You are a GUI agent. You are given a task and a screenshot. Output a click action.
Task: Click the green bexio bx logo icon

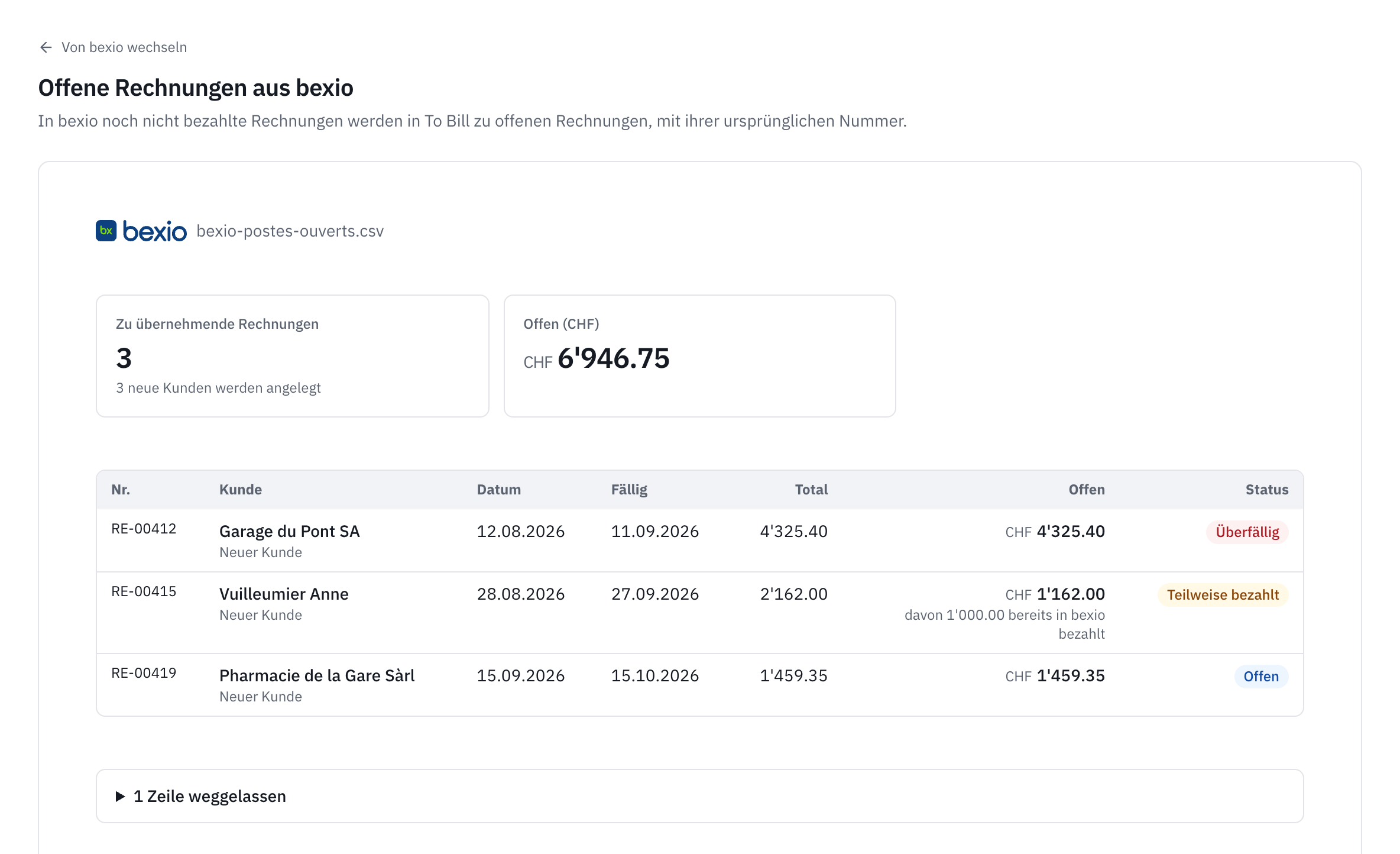point(106,231)
